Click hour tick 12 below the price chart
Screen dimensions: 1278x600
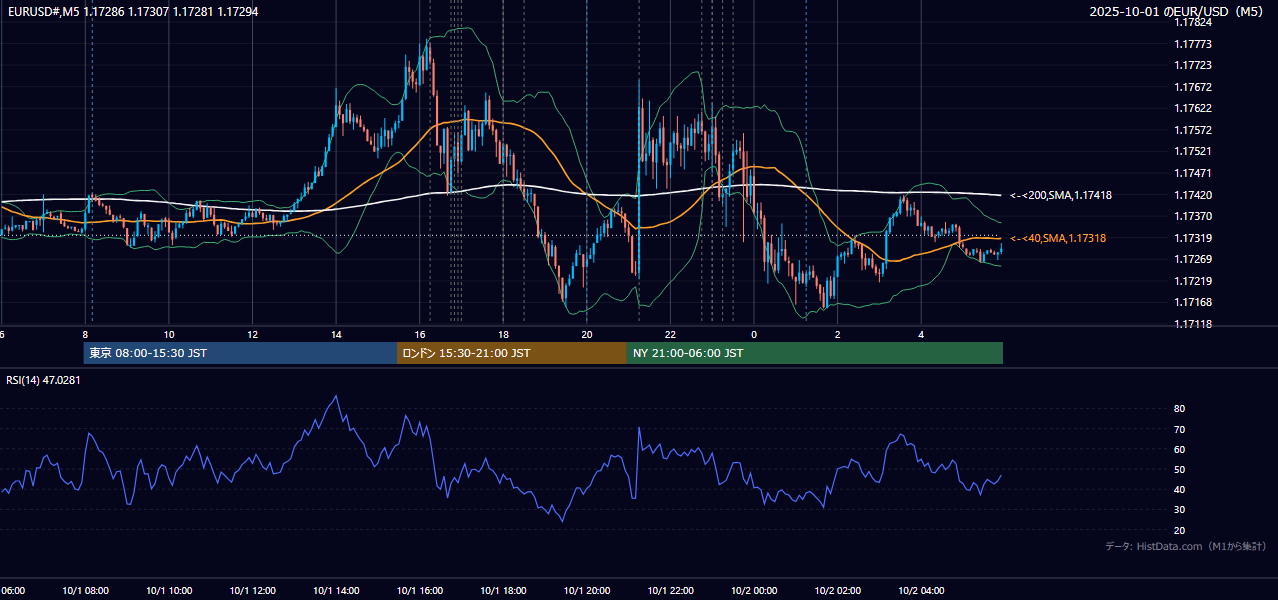[253, 334]
